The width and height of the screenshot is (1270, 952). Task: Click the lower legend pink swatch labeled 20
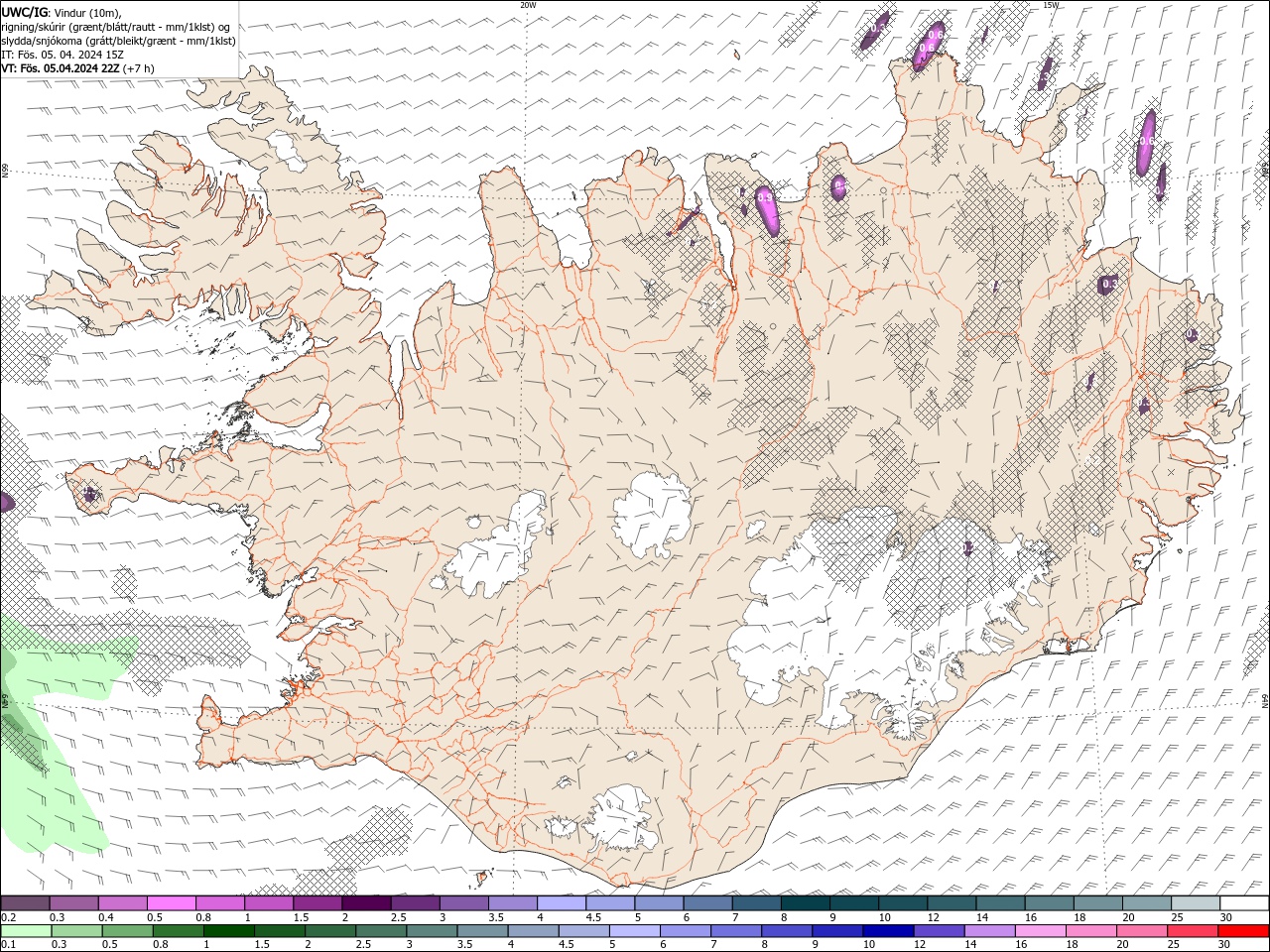click(x=1141, y=931)
